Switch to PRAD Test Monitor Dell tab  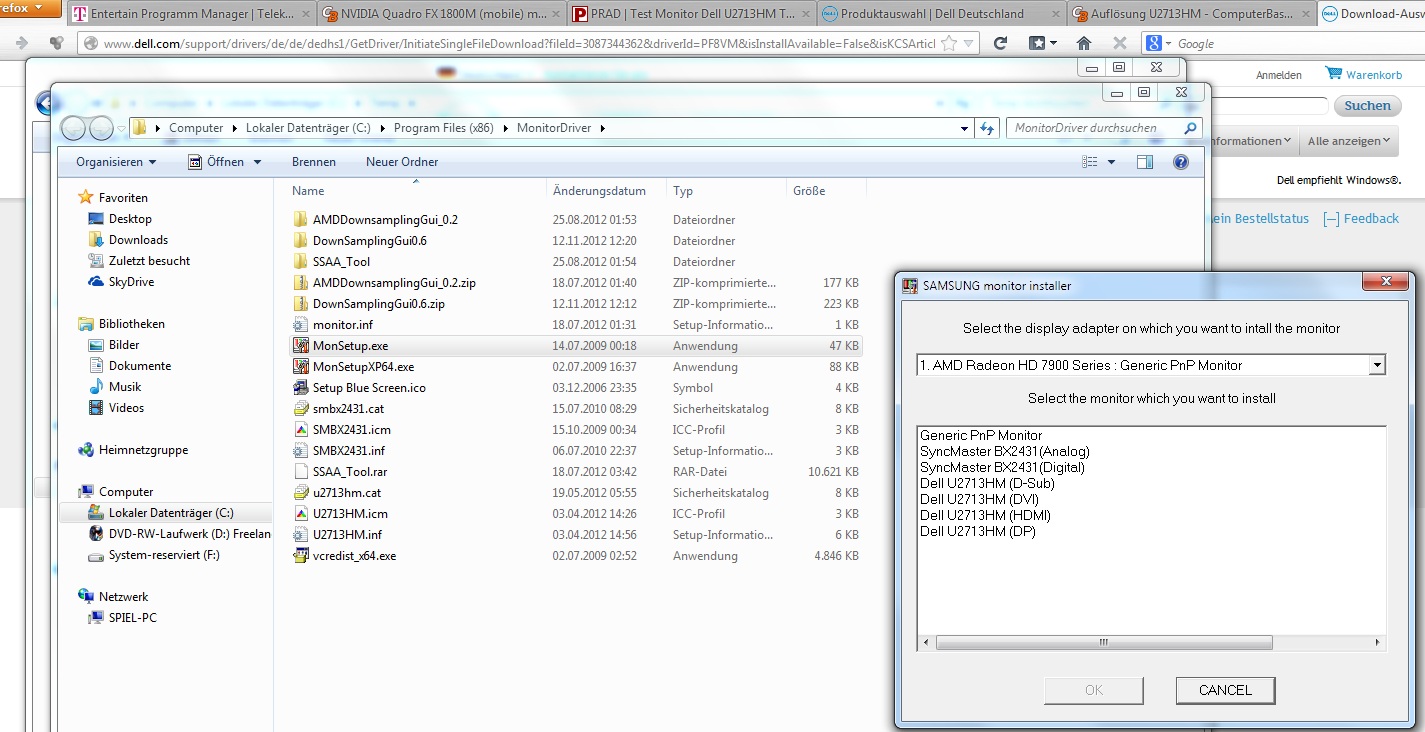[690, 14]
